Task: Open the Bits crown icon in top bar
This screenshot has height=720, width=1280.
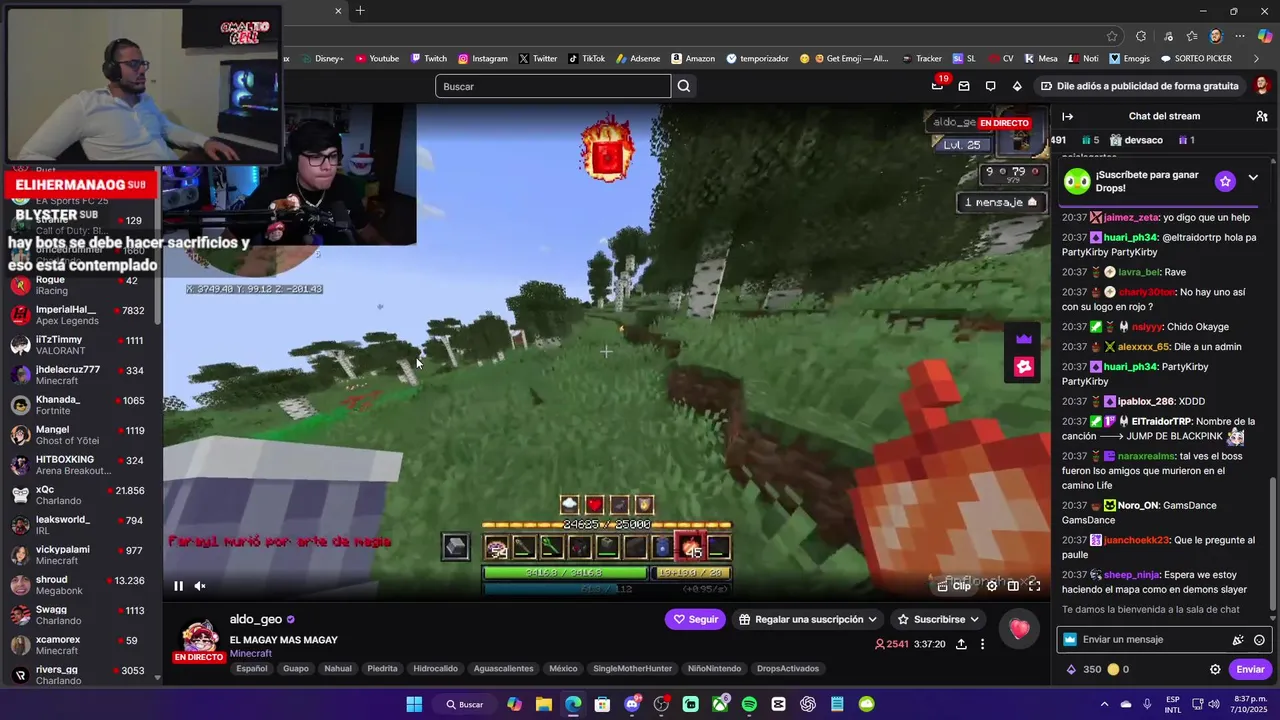Action: pyautogui.click(x=1017, y=86)
